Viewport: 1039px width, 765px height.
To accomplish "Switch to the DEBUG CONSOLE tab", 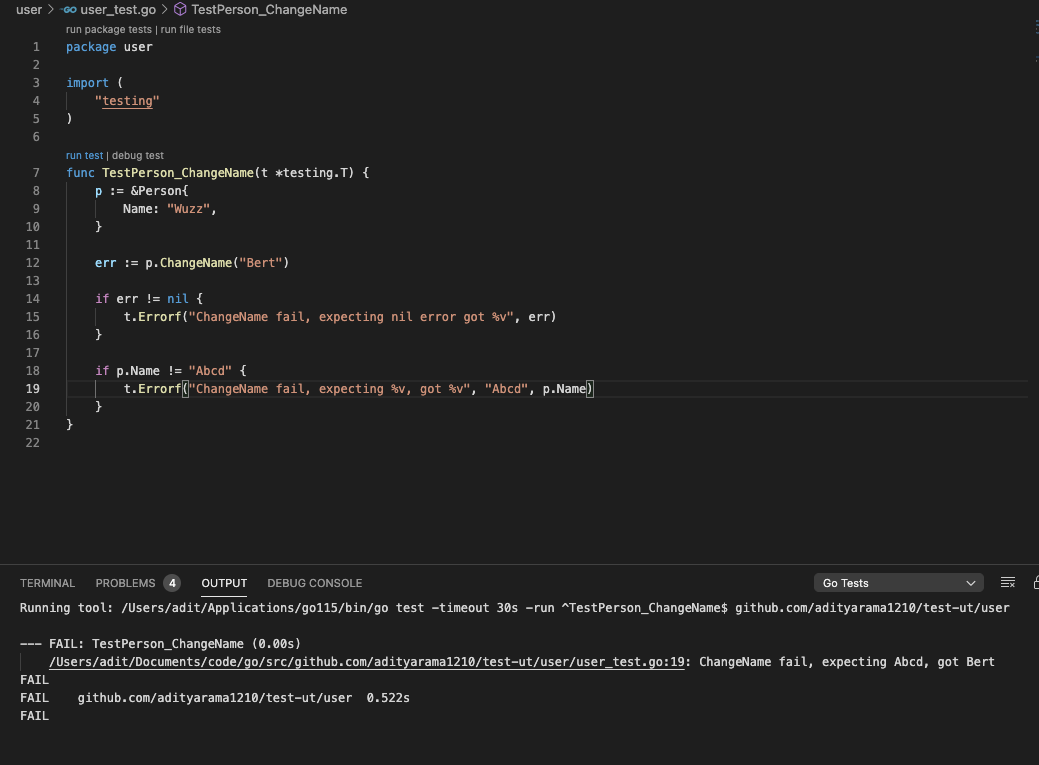I will 314,583.
